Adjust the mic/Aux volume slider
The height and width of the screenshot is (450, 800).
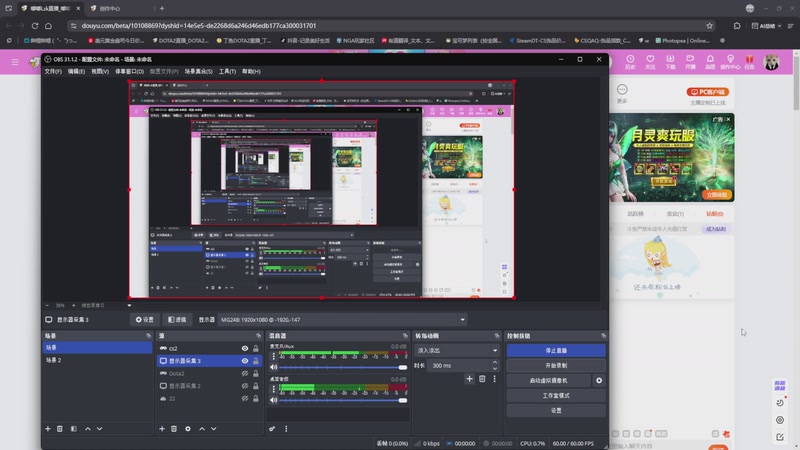[x=343, y=367]
